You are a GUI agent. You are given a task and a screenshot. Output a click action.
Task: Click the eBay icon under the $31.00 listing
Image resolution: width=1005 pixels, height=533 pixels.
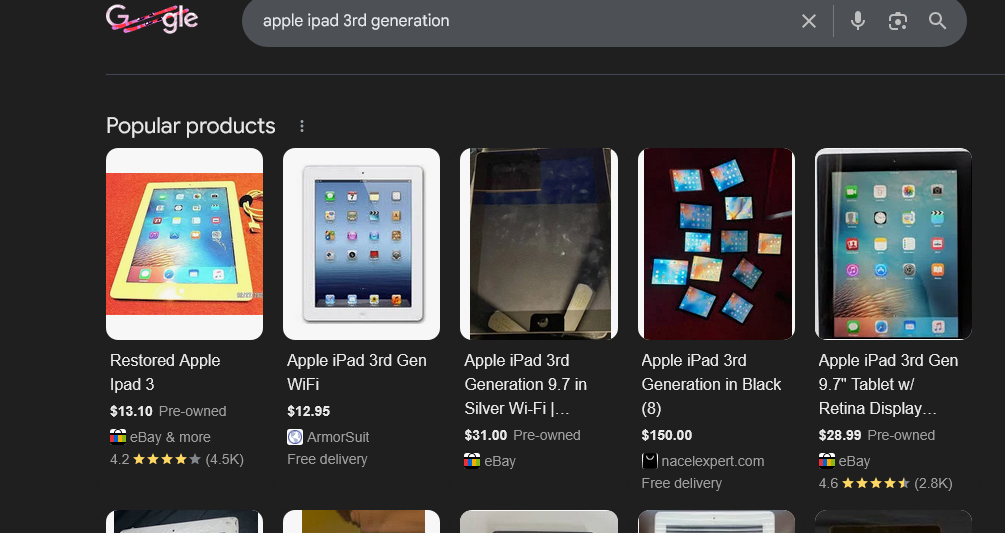[472, 461]
